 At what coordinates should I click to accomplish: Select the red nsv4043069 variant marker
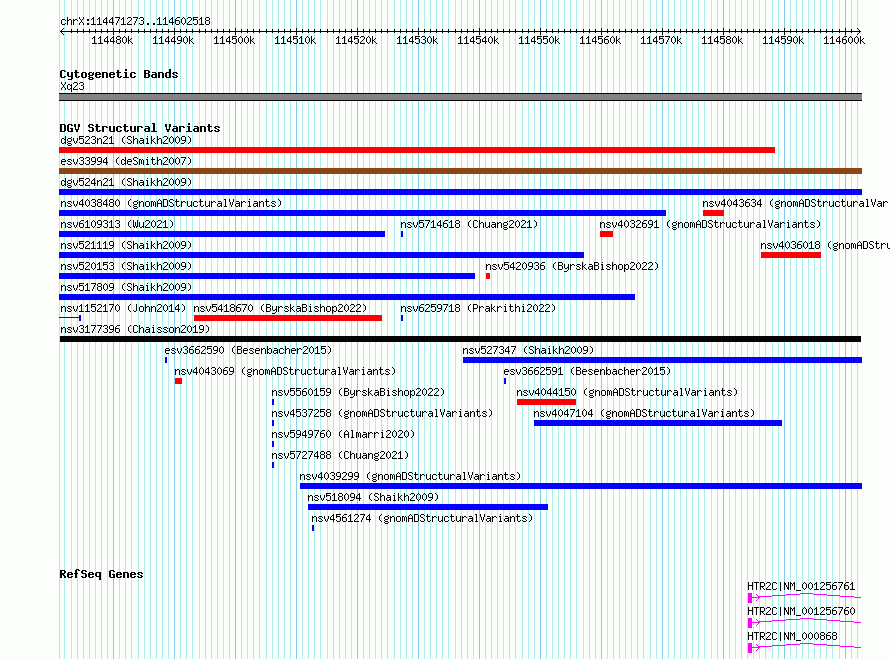coord(178,381)
